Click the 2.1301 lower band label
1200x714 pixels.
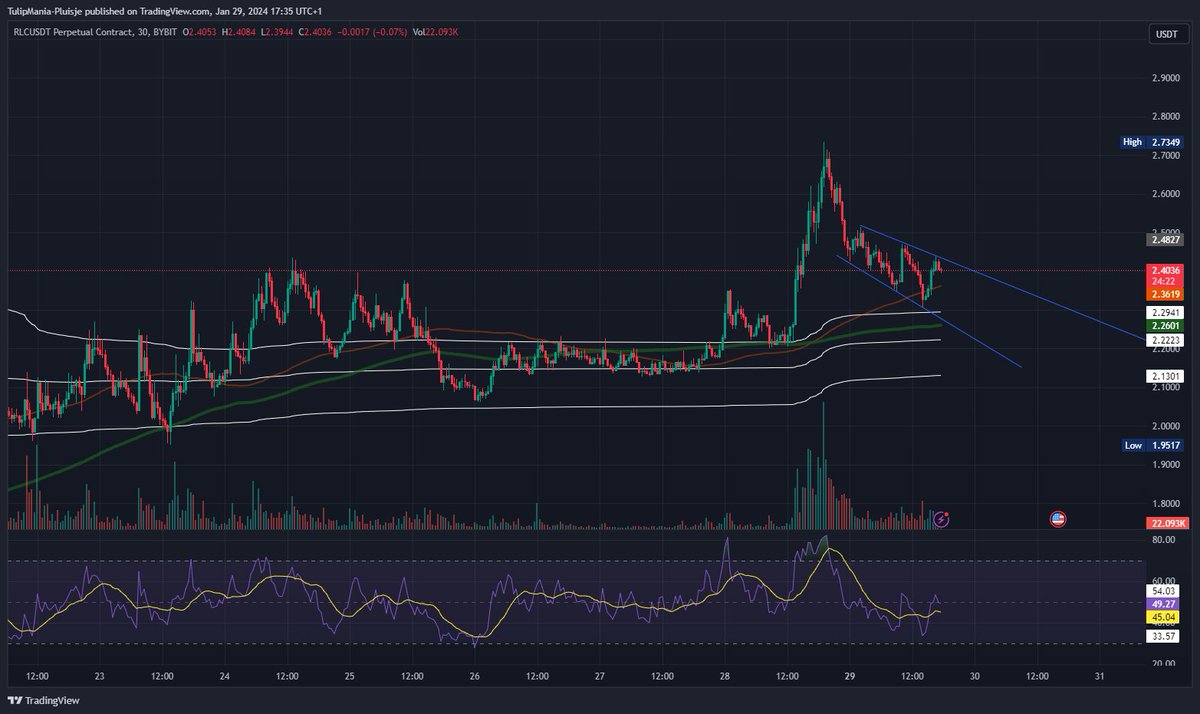[x=1165, y=376]
